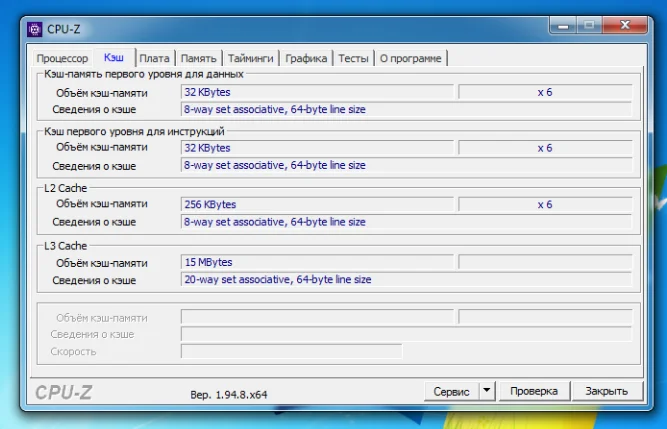Click the L3 20-way set associative descriptor
Screen dimensions: 667x429
pyautogui.click(x=406, y=279)
